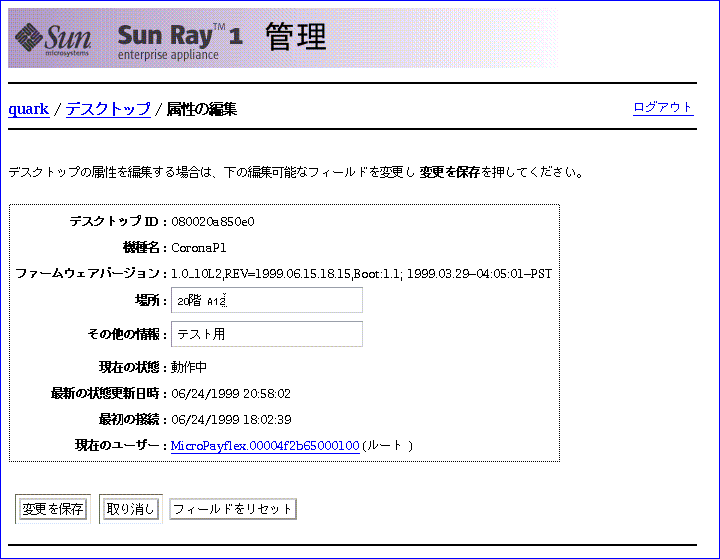Select desktop ID value 080020a850e0
Viewport: 720px width, 559px height.
213,222
